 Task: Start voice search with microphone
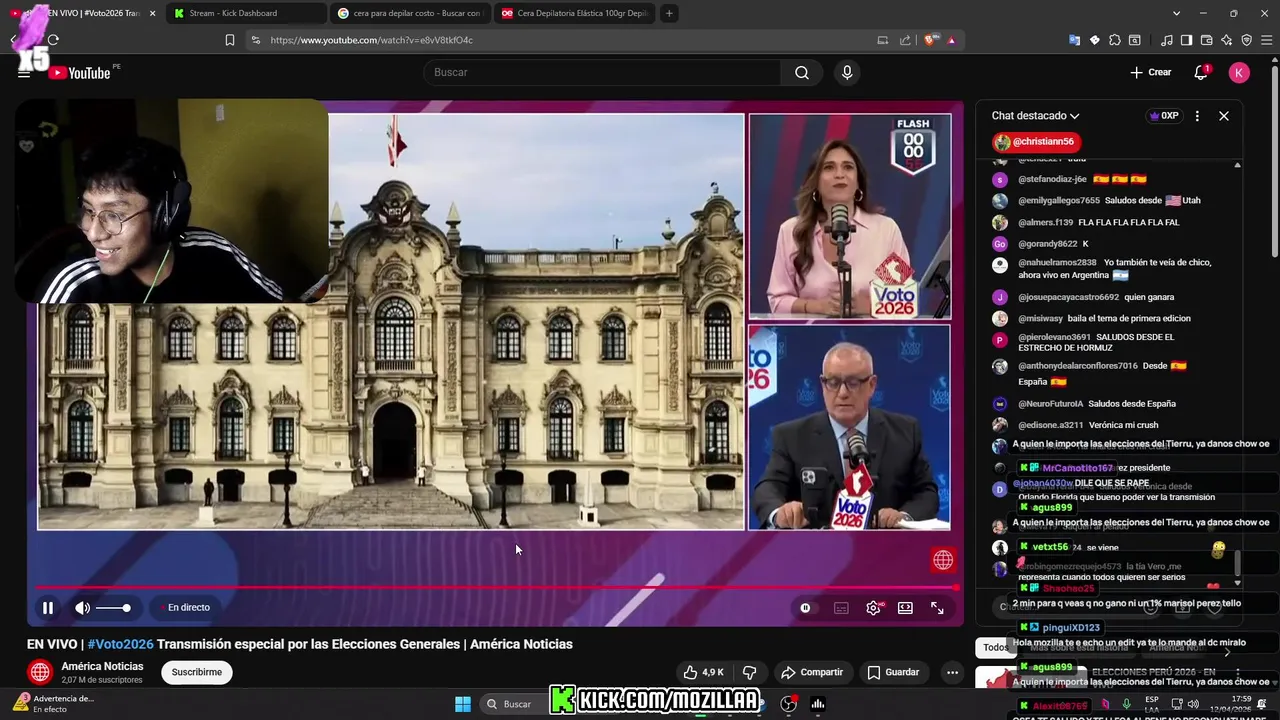point(847,72)
